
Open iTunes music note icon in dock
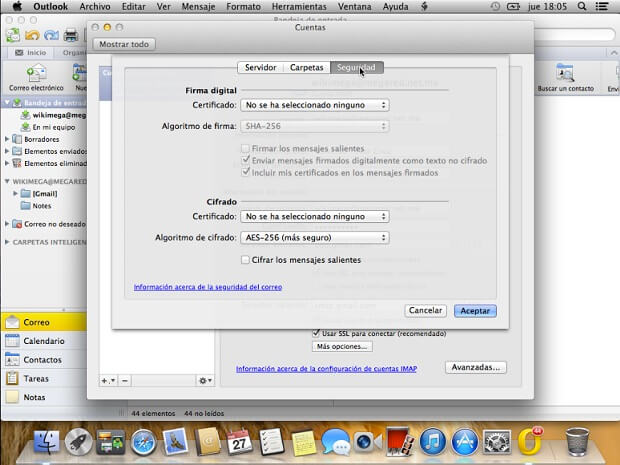433,442
